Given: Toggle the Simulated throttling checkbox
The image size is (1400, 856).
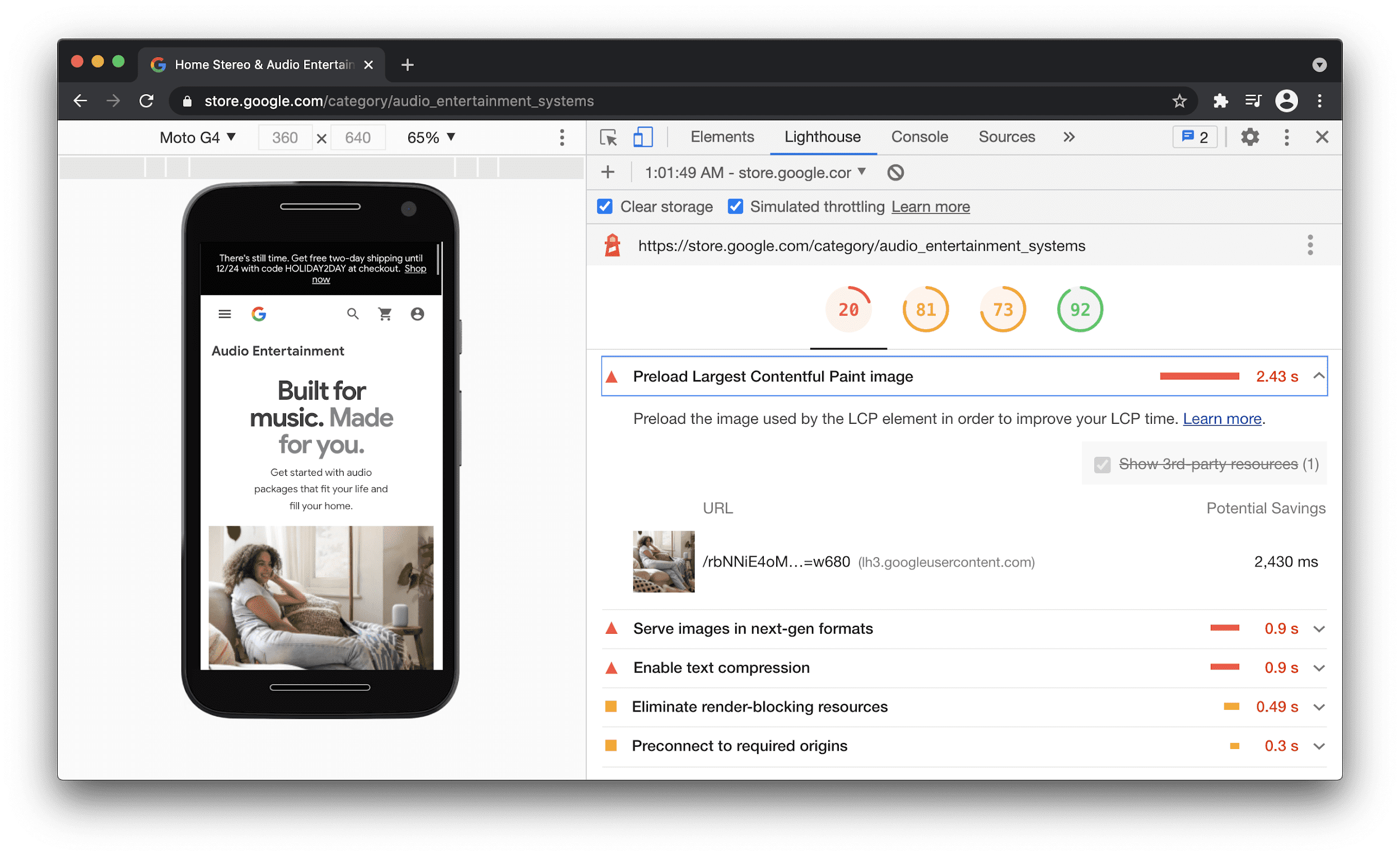Looking at the screenshot, I should pos(734,207).
